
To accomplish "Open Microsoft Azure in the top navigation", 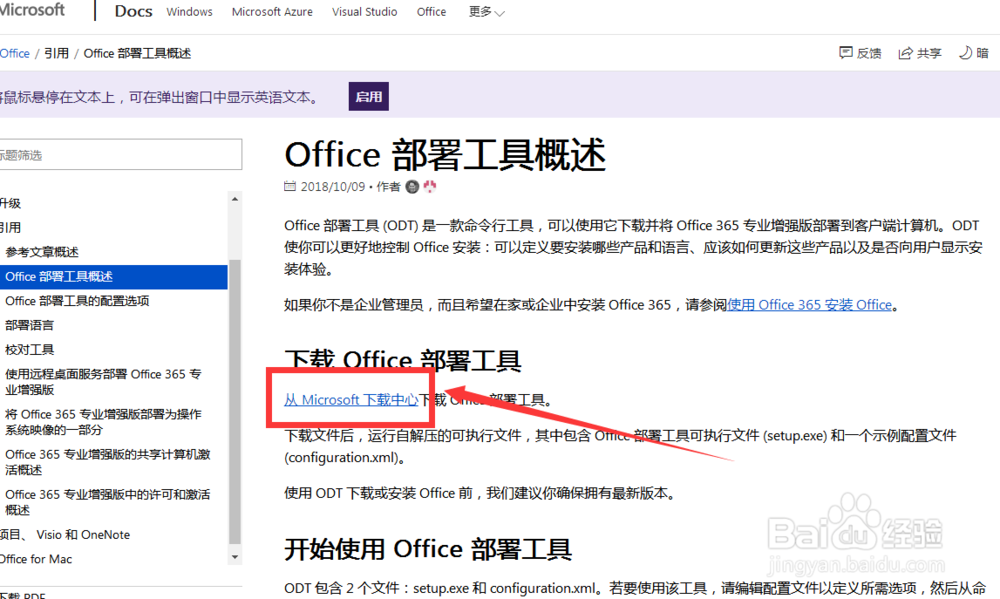I will [x=272, y=11].
